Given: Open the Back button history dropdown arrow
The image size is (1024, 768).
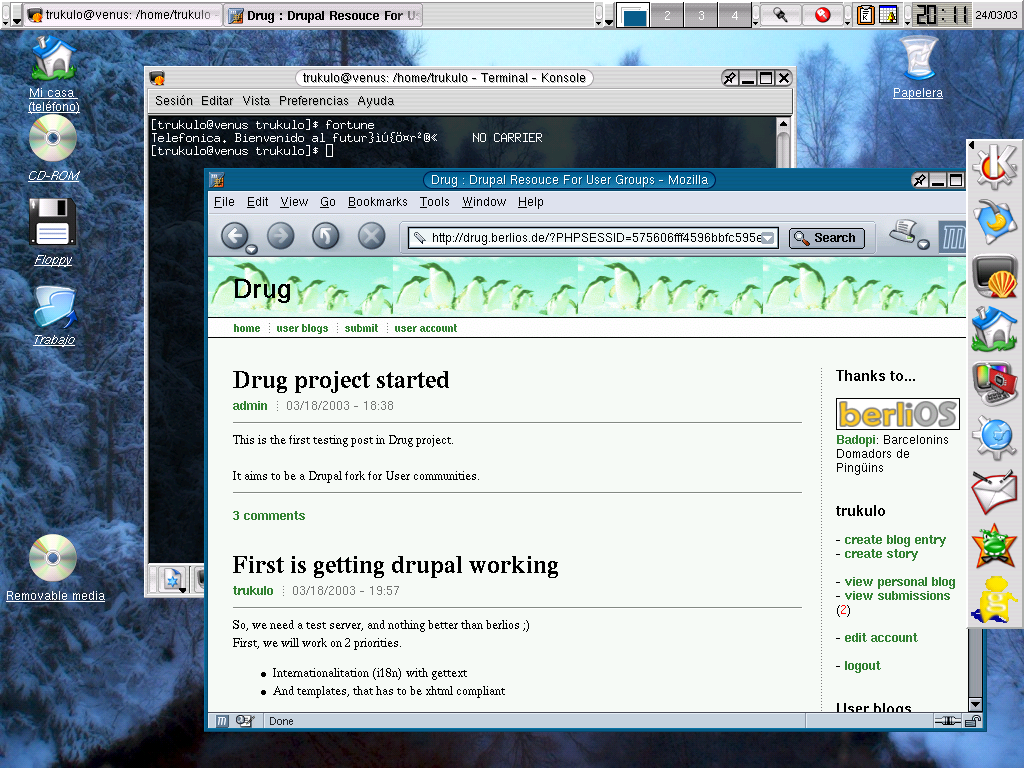Looking at the screenshot, I should coord(251,249).
